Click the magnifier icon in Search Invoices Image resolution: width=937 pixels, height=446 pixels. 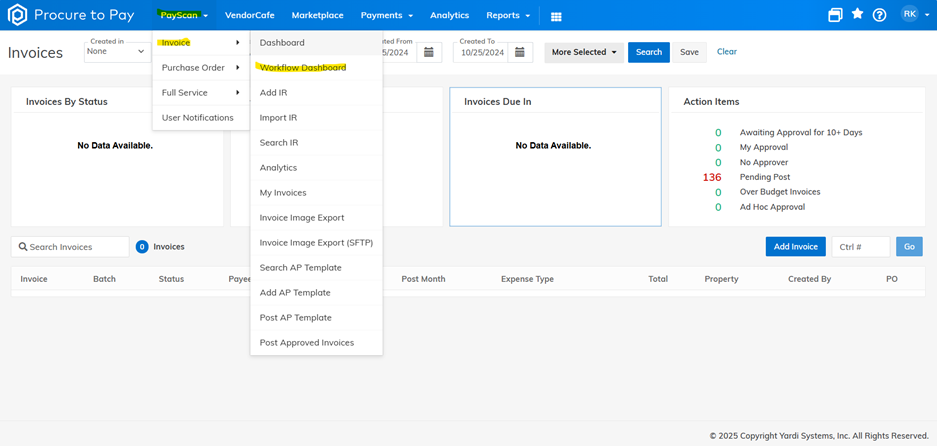[23, 247]
